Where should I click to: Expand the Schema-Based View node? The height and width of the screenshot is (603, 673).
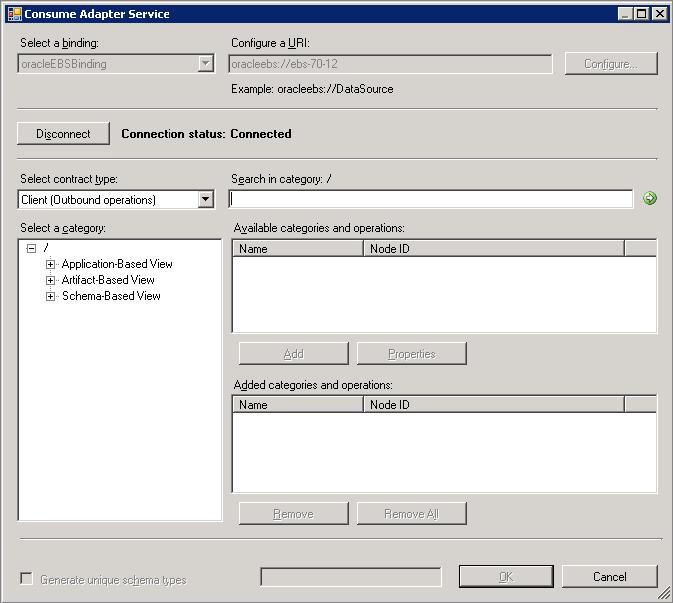pos(50,296)
